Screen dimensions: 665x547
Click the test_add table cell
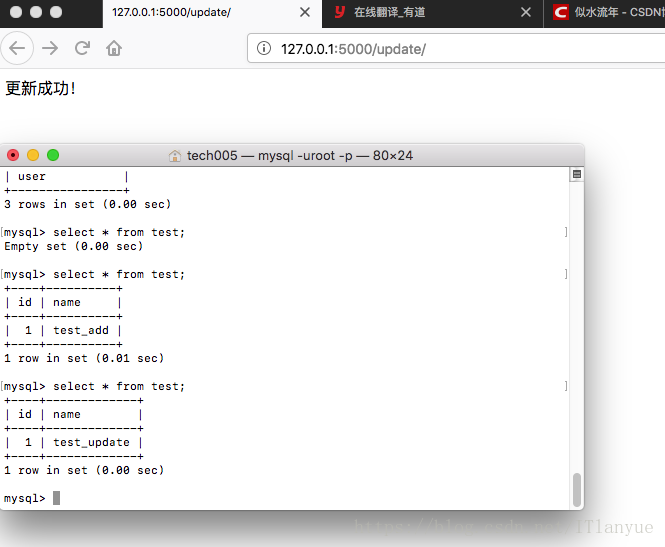[81, 330]
